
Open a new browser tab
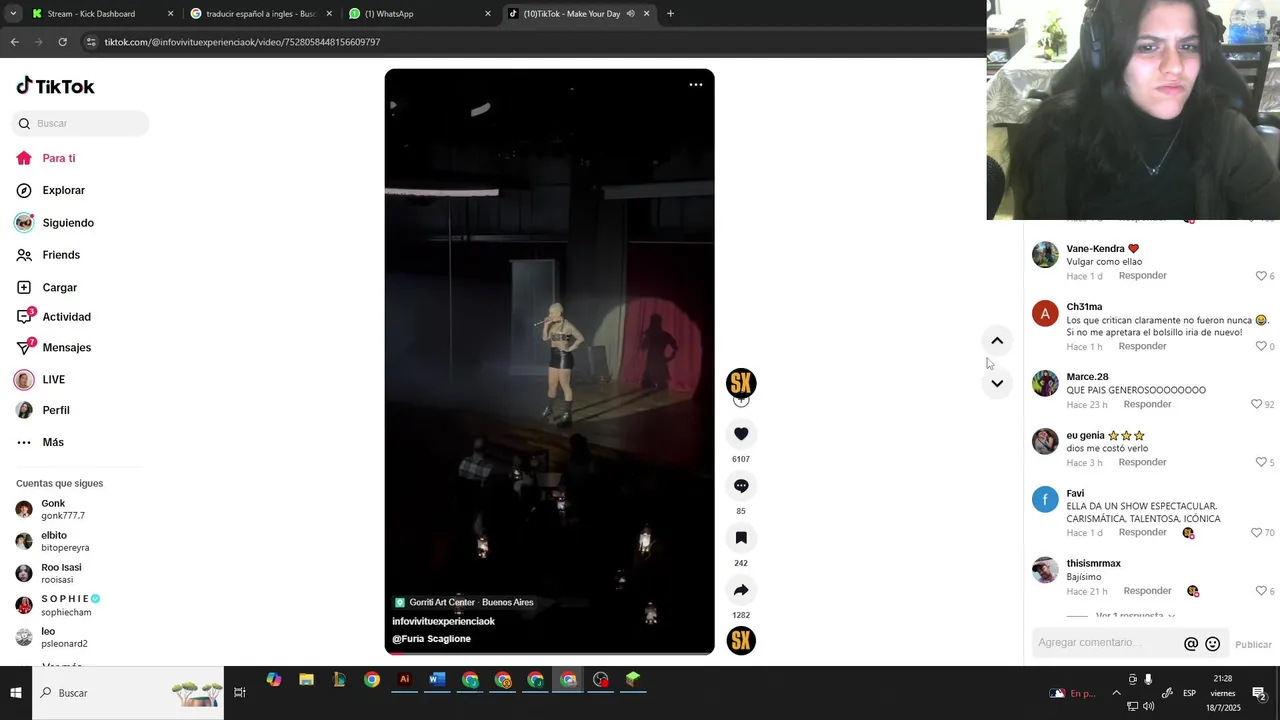coord(670,14)
